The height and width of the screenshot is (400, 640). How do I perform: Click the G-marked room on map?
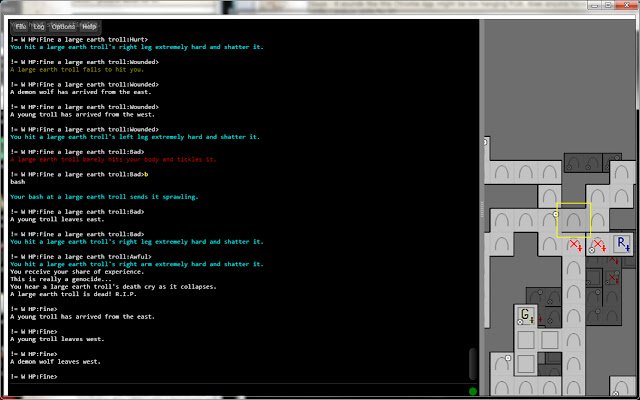(526, 316)
